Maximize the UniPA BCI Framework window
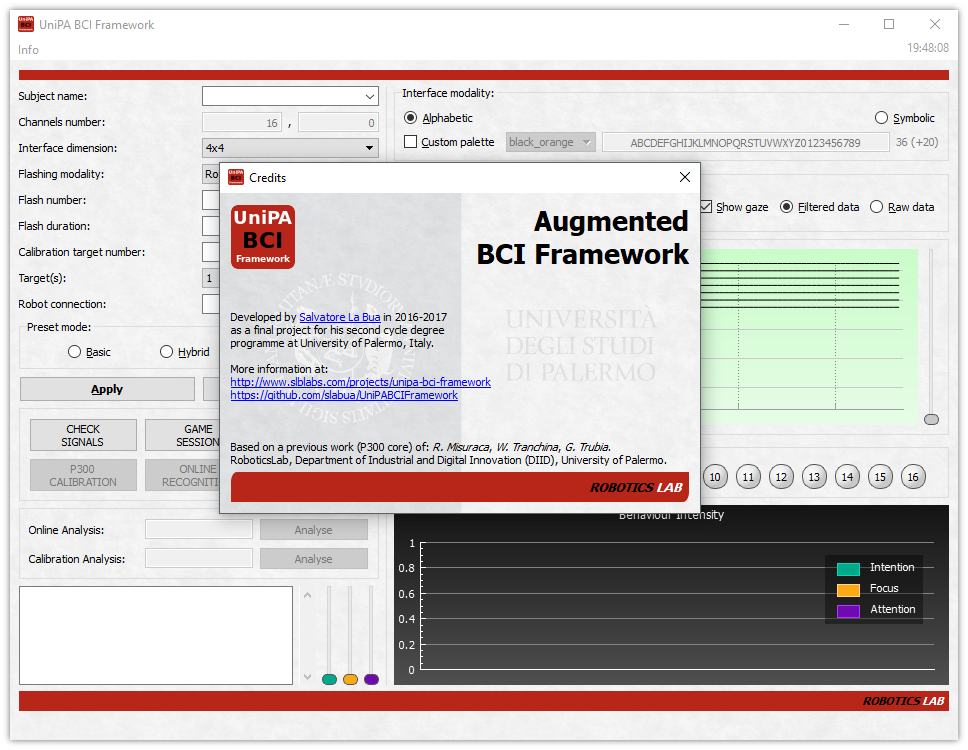 [889, 24]
